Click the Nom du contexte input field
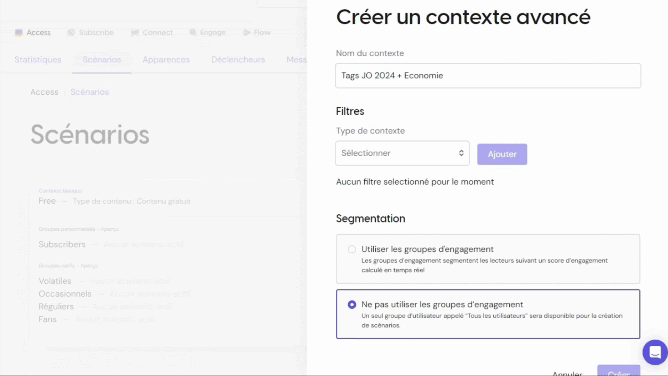This screenshot has height=376, width=668. pos(488,76)
